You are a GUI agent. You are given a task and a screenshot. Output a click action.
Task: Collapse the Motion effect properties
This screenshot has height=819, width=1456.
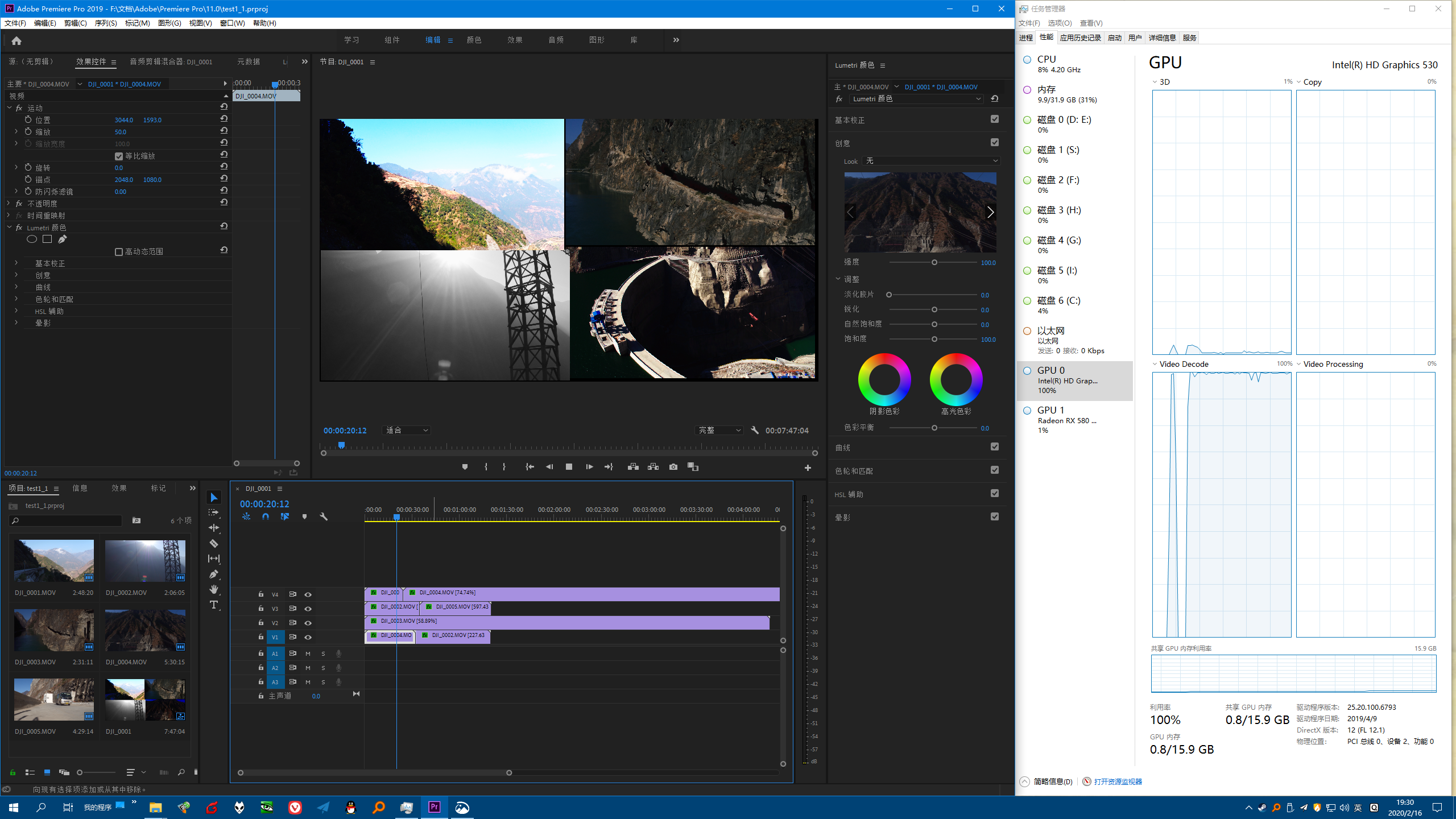[9, 107]
